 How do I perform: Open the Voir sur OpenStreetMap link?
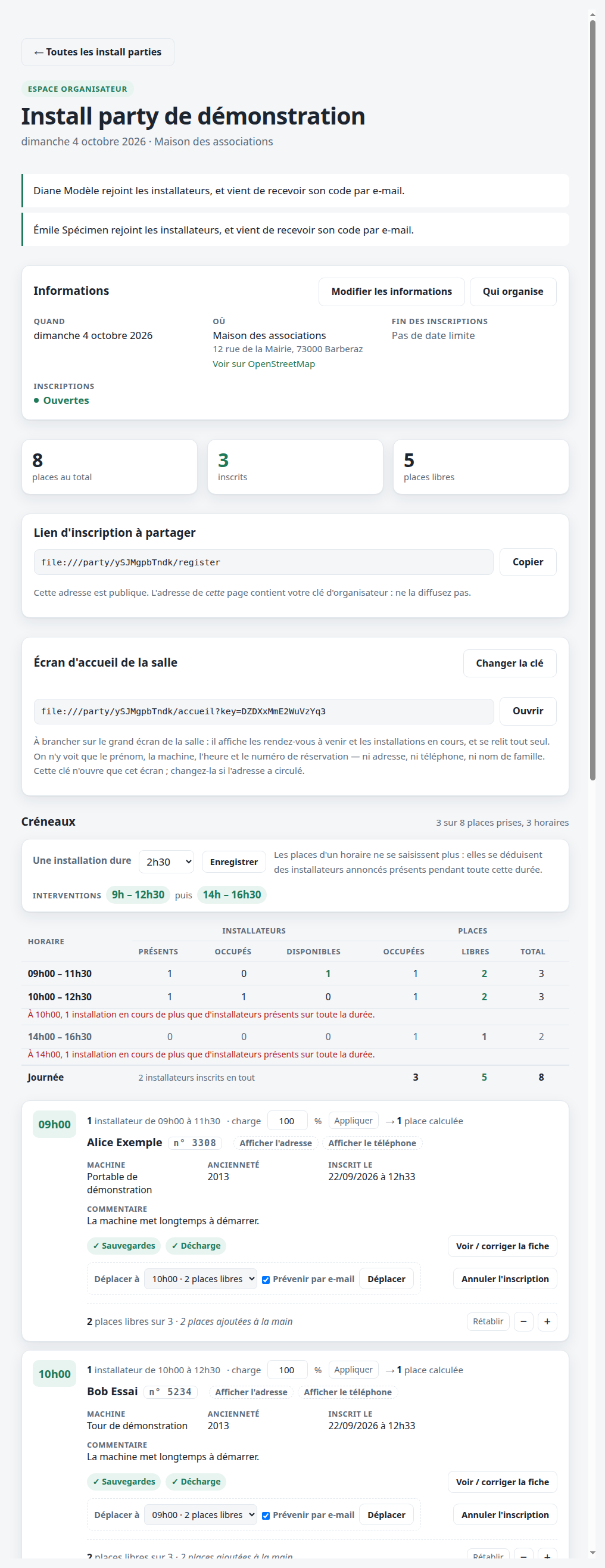pos(264,364)
